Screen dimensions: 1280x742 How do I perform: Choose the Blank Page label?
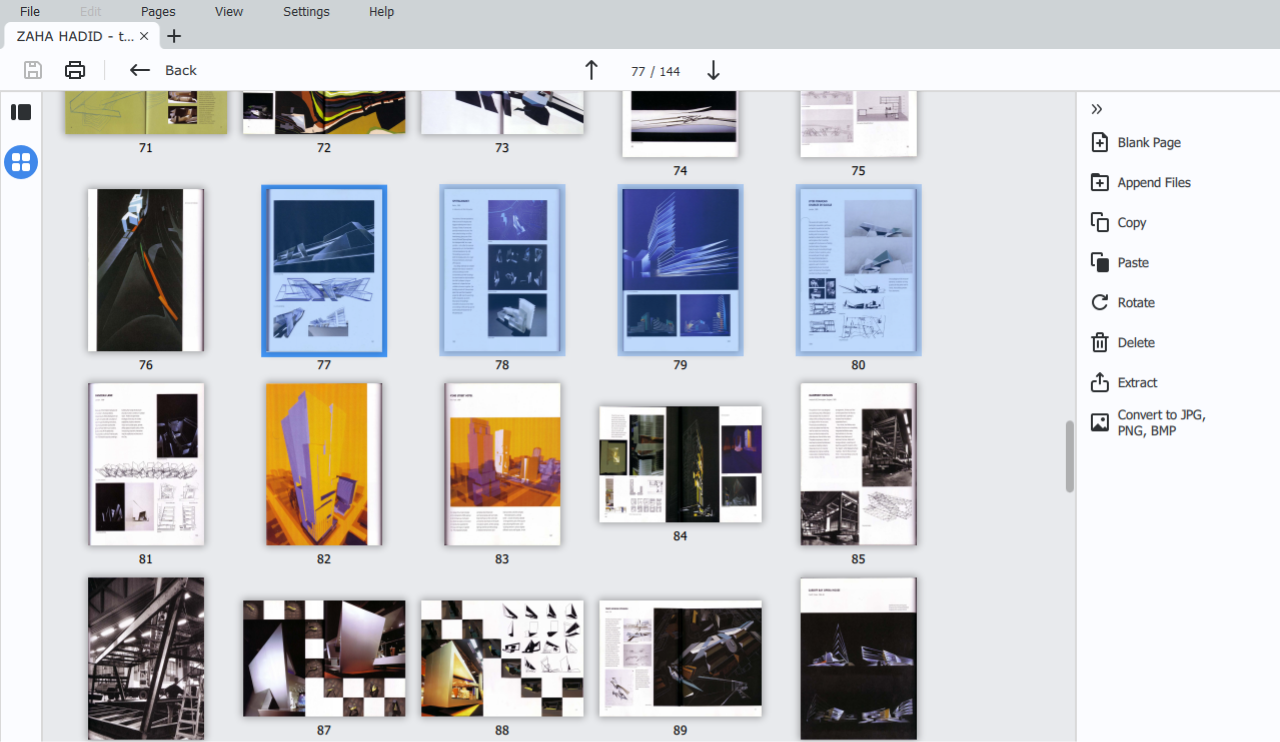click(x=1149, y=142)
